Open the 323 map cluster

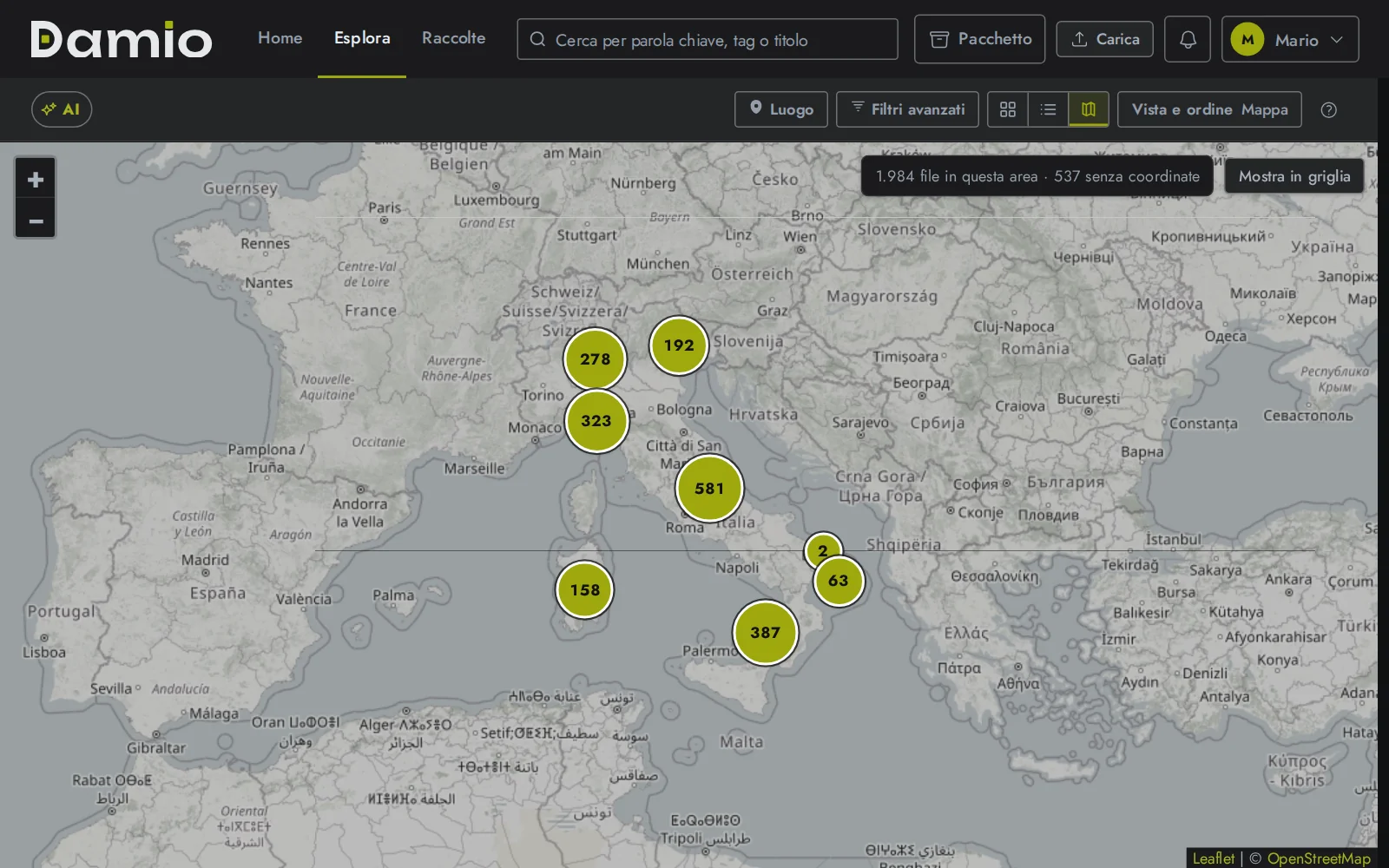(596, 421)
